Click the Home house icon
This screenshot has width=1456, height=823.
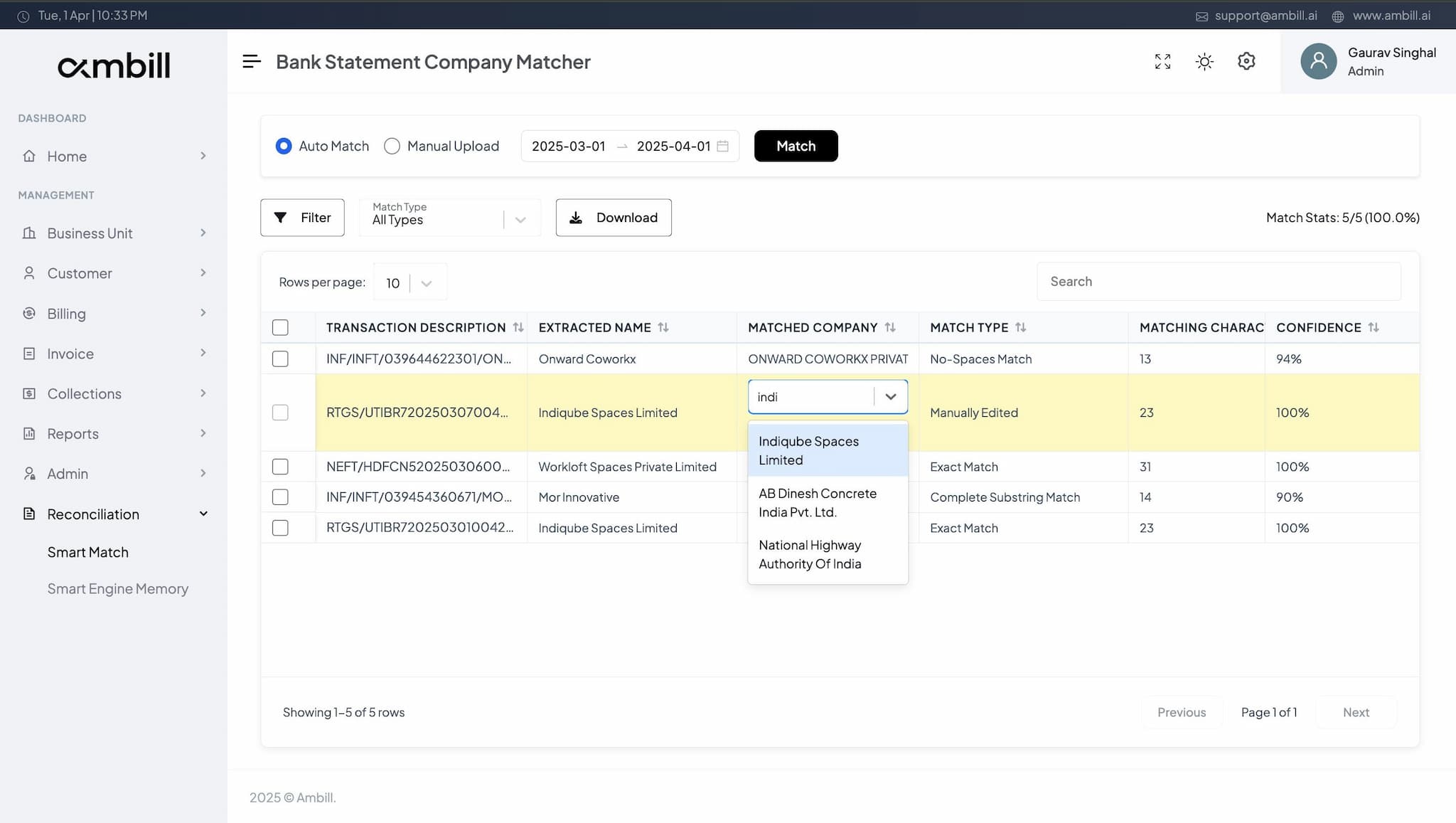pyautogui.click(x=29, y=156)
